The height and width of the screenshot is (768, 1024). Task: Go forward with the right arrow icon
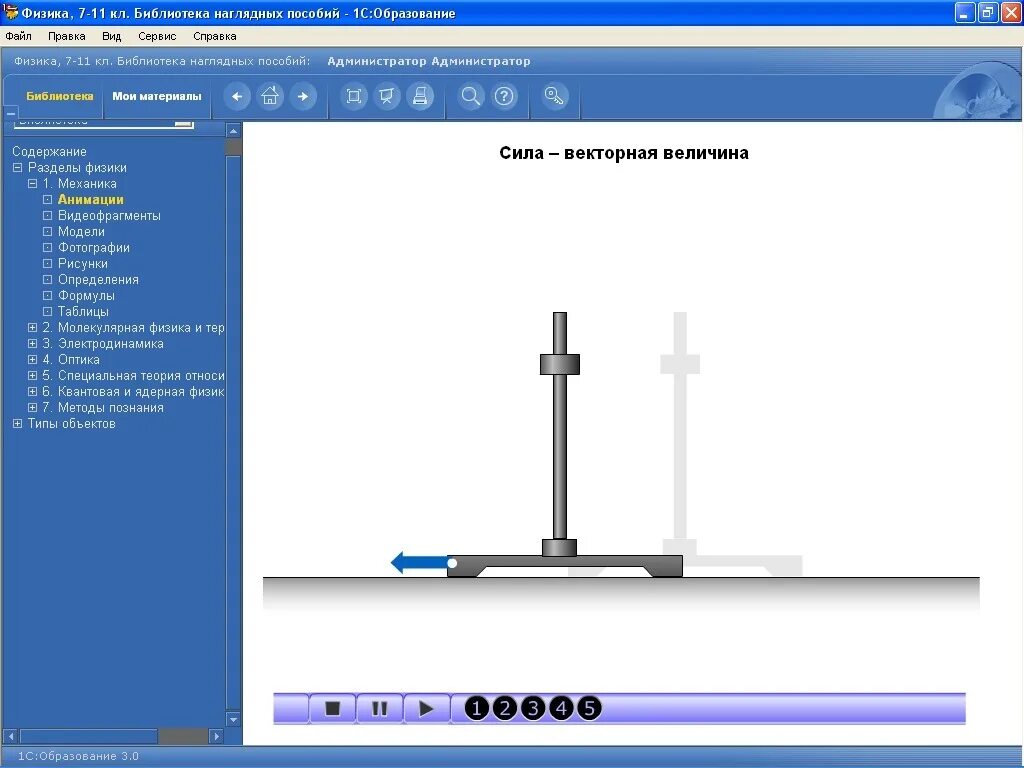coord(302,97)
